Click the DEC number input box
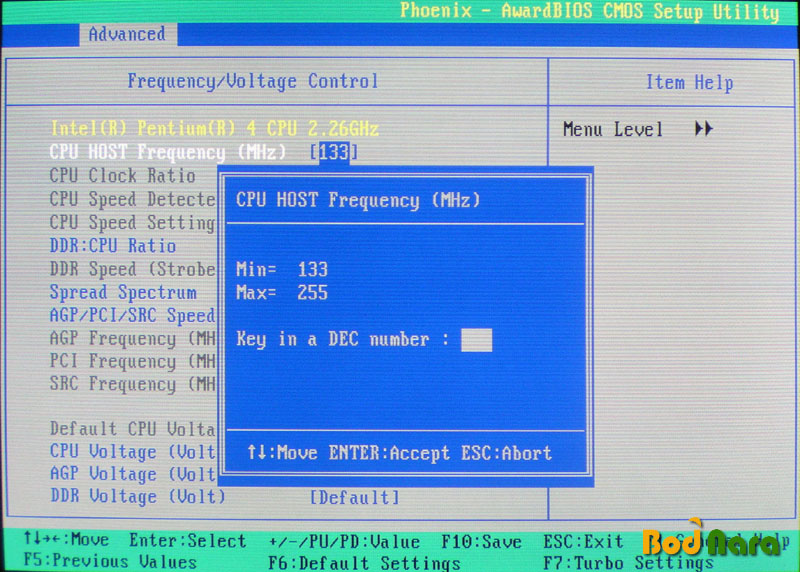Viewport: 800px width, 572px height. pos(476,340)
